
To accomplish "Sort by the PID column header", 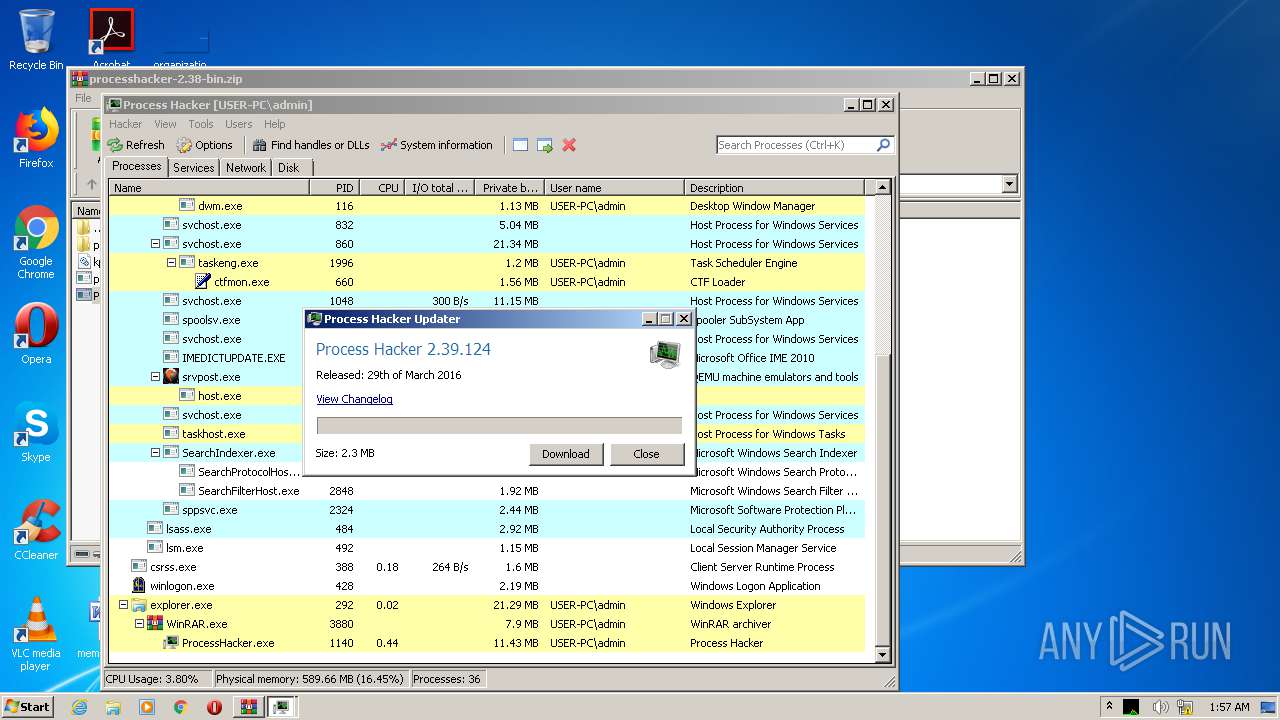I will 334,187.
